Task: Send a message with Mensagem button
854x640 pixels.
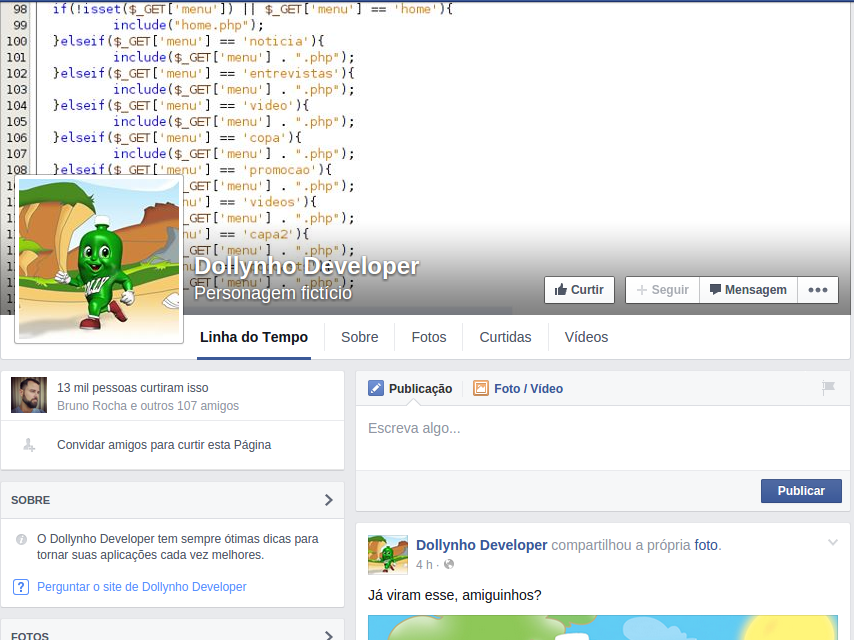Action: click(x=748, y=290)
